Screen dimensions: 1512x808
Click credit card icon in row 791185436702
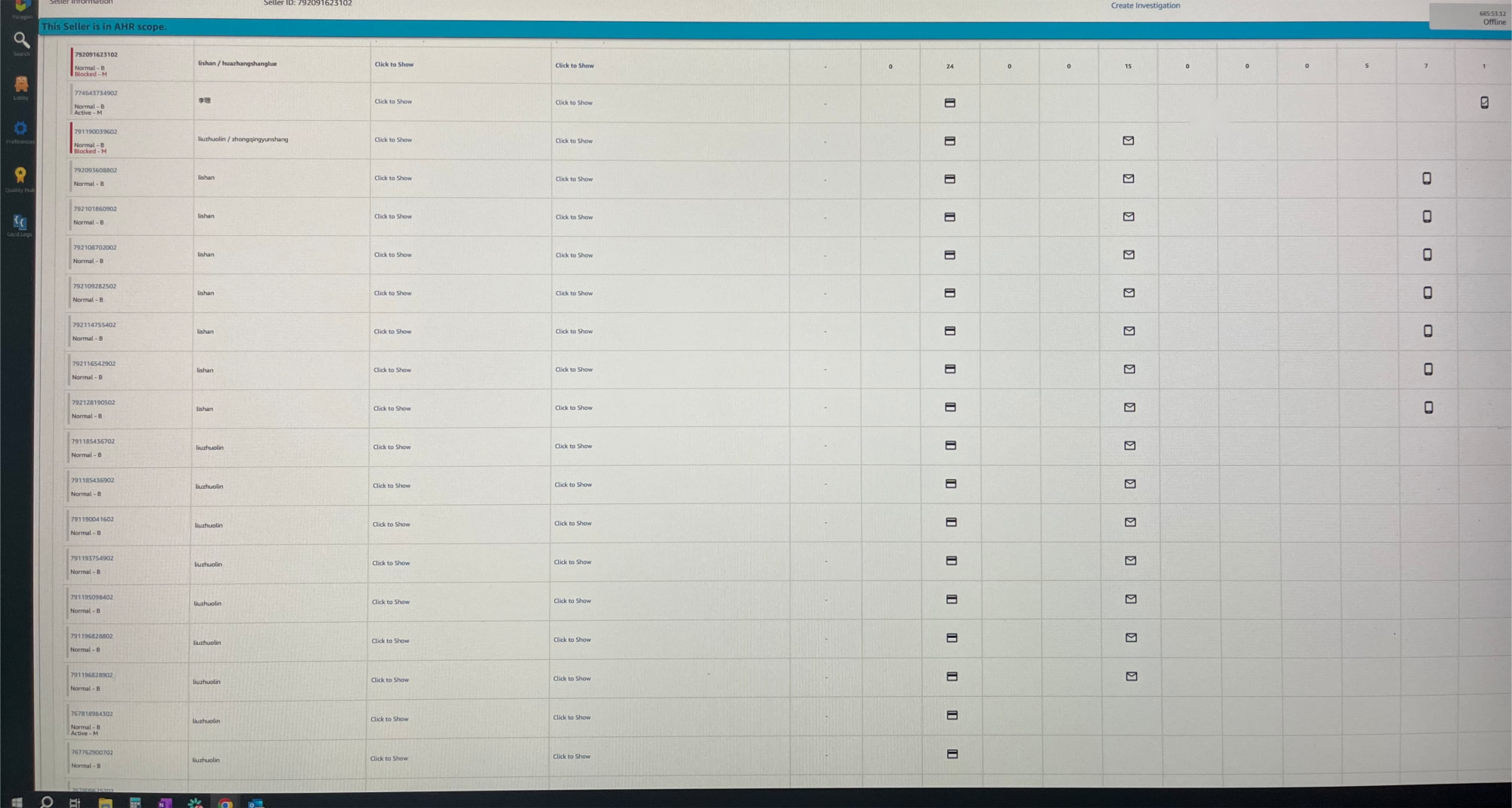pos(950,446)
